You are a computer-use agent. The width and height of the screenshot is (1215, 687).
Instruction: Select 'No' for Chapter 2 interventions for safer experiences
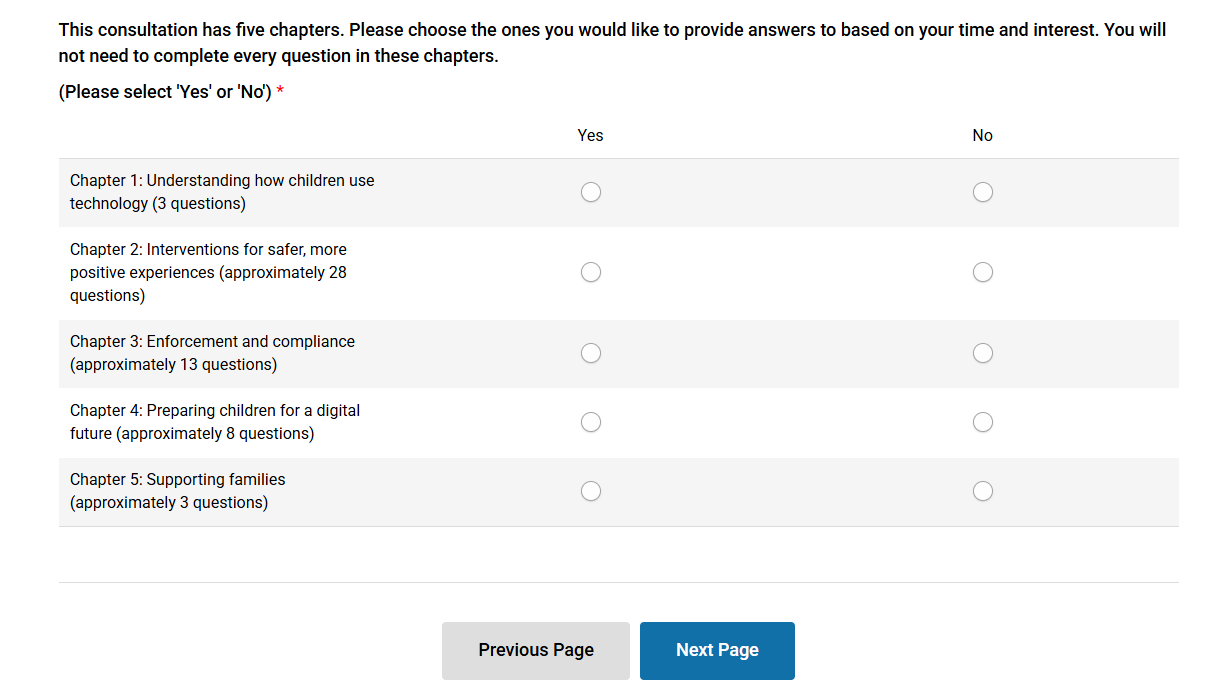tap(983, 271)
